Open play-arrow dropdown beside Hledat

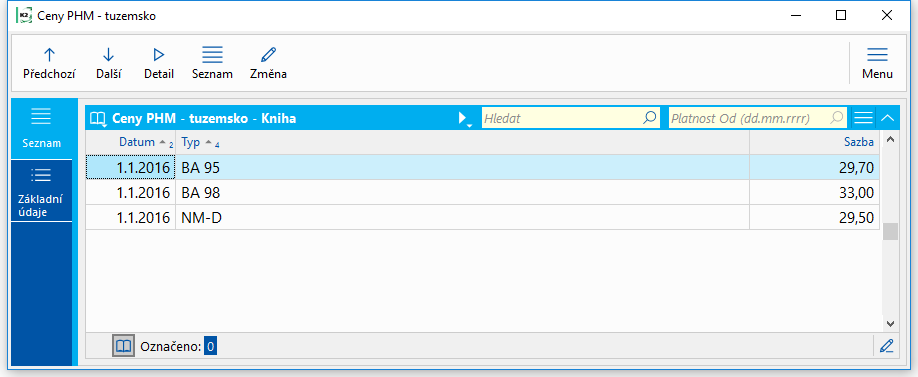[x=465, y=119]
